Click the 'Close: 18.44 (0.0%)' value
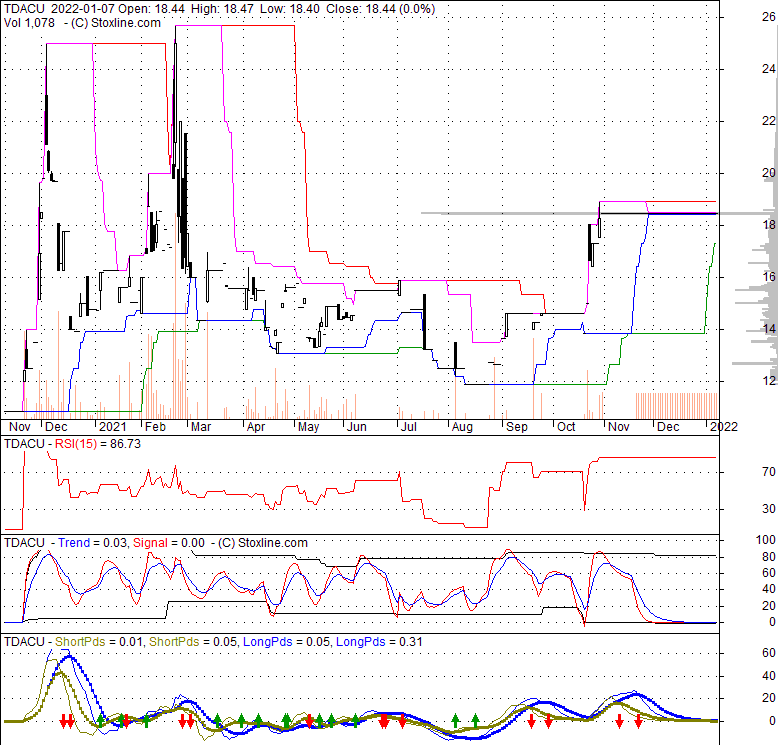This screenshot has height=745, width=780. tap(381, 9)
